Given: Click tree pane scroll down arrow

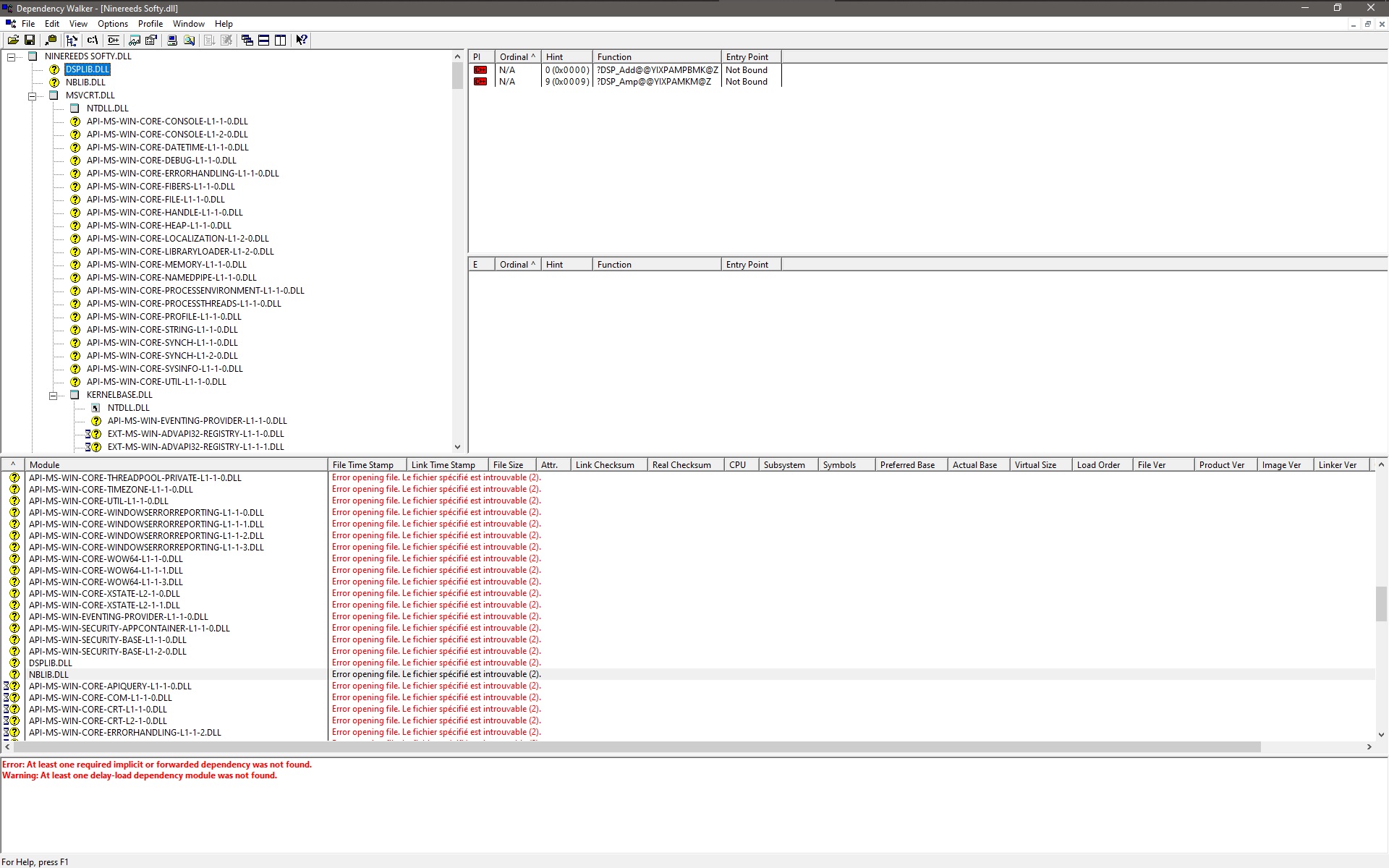Looking at the screenshot, I should 457,447.
